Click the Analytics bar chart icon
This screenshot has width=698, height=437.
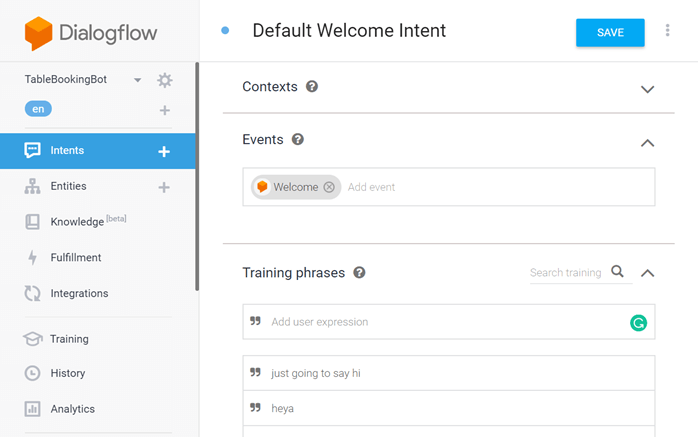click(x=32, y=409)
